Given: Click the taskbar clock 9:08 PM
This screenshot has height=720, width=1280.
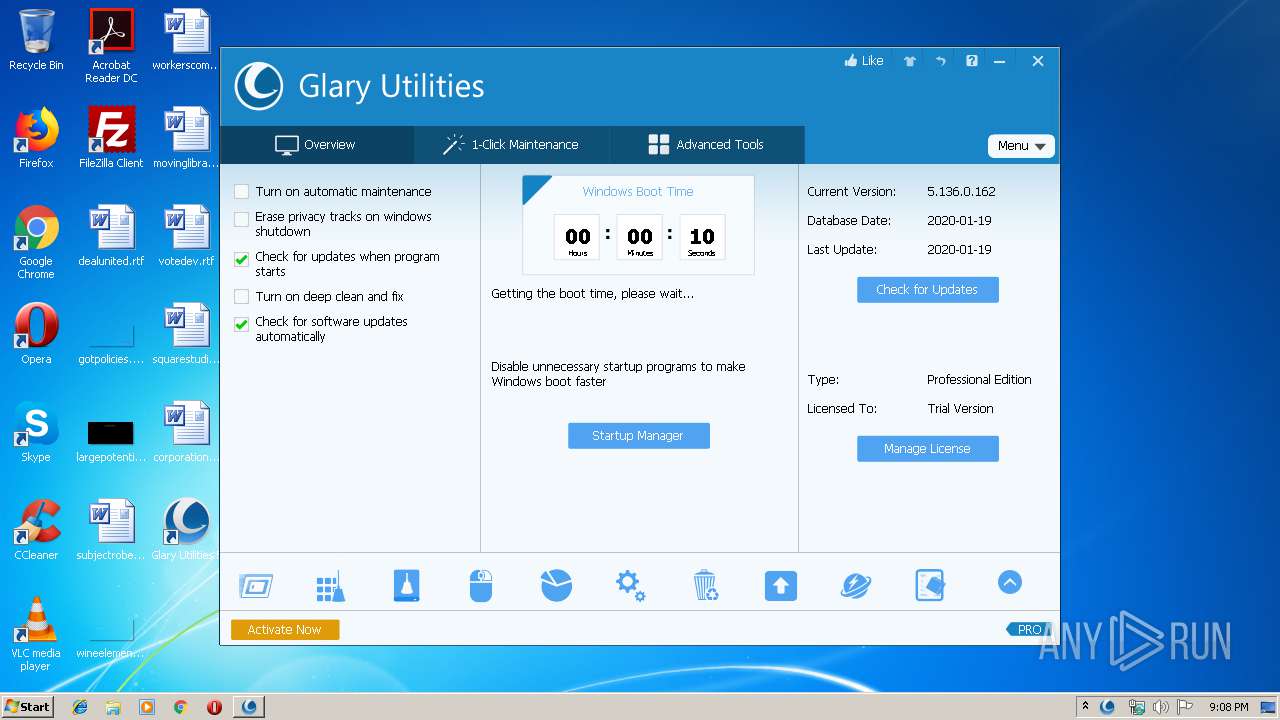Looking at the screenshot, I should pos(1228,707).
